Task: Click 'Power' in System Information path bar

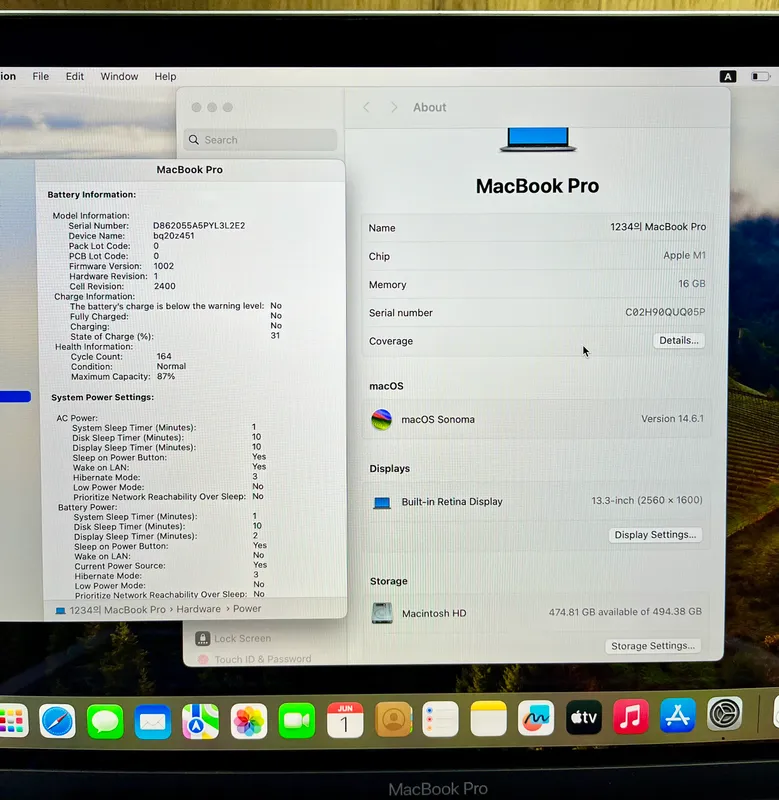Action: (x=247, y=609)
